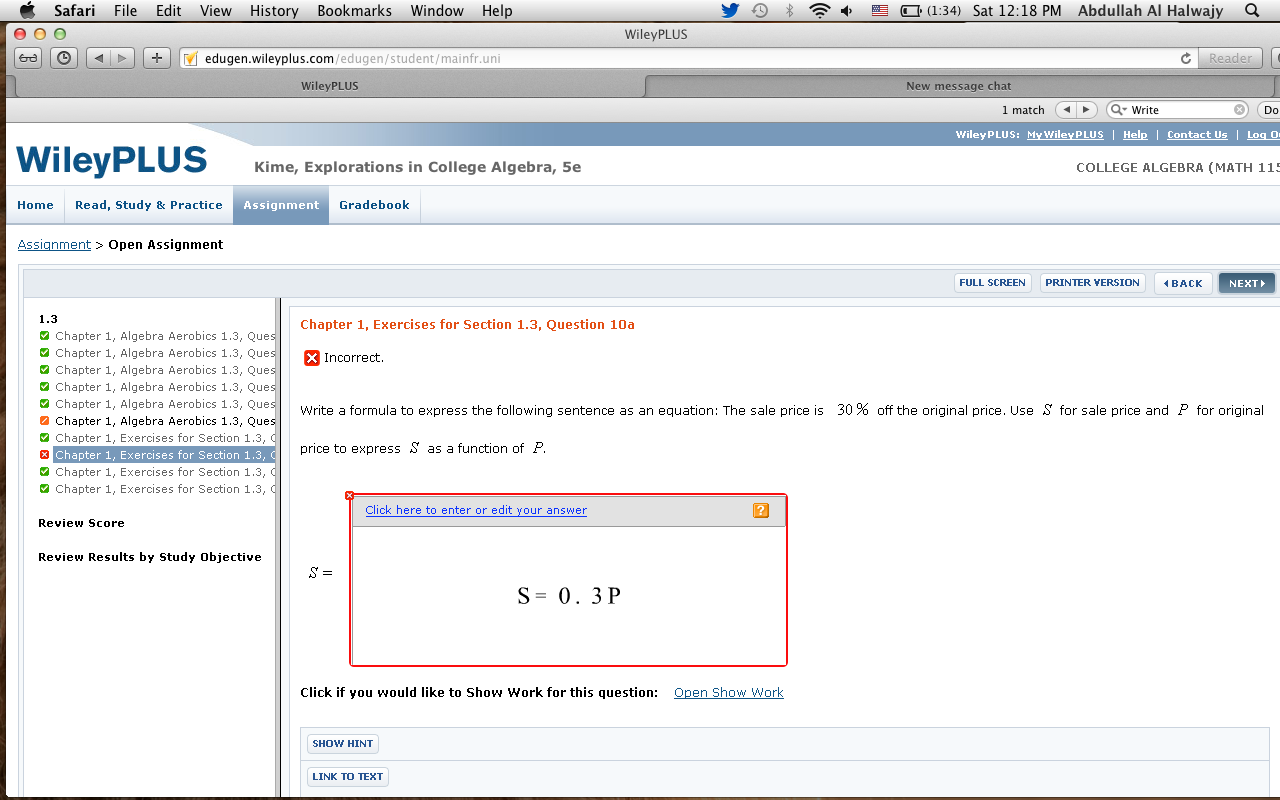The height and width of the screenshot is (800, 1280).
Task: Open the Window menu
Action: click(x=438, y=11)
